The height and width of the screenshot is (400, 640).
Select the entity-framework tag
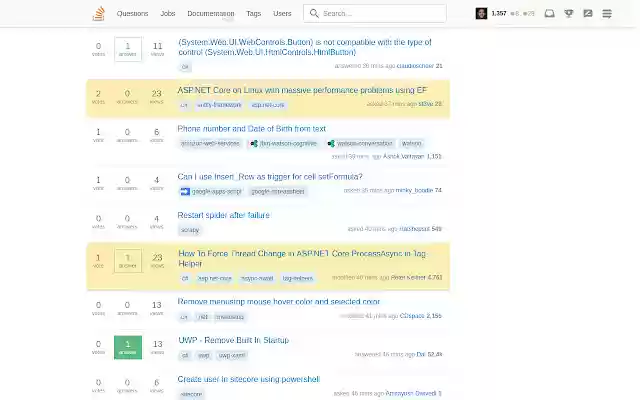[219, 105]
